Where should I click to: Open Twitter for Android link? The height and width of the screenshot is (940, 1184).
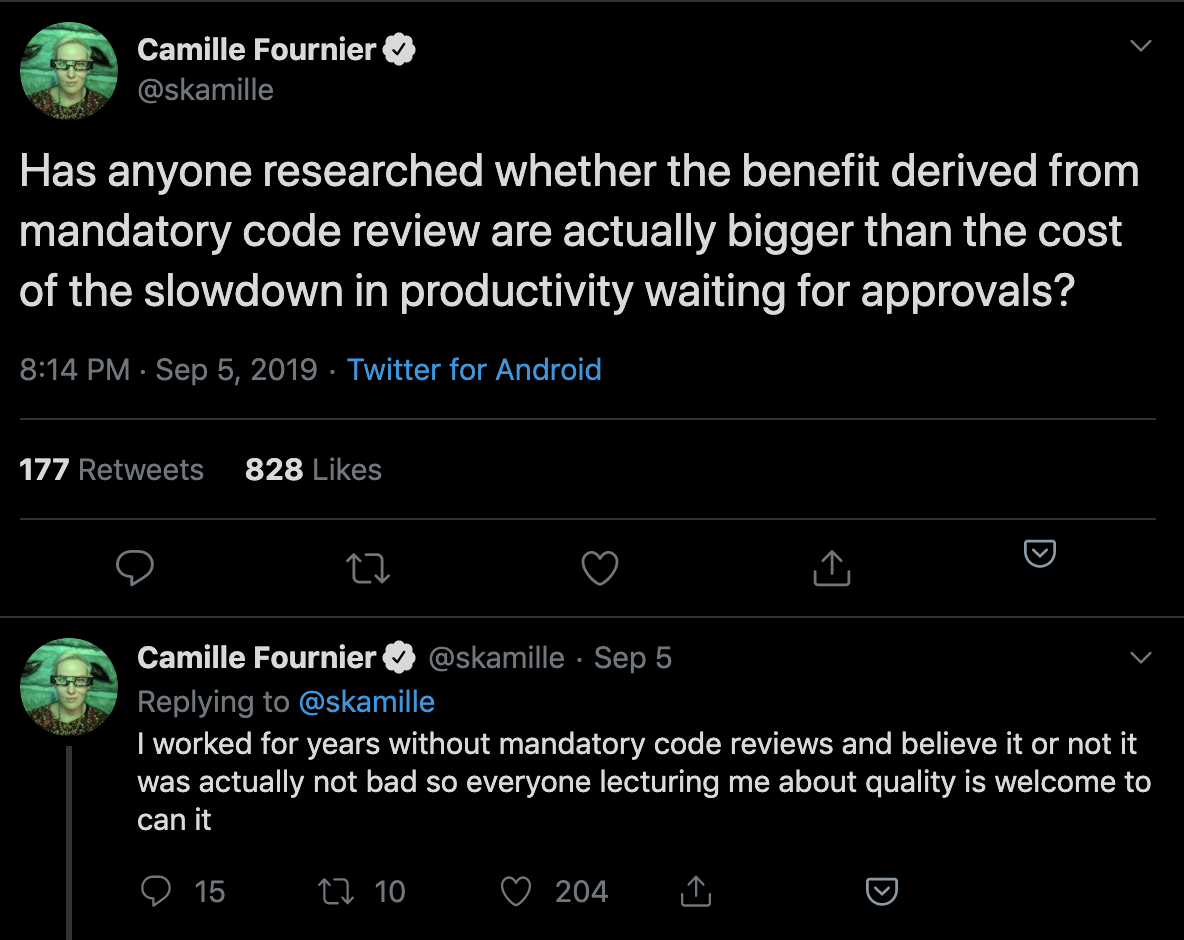474,370
